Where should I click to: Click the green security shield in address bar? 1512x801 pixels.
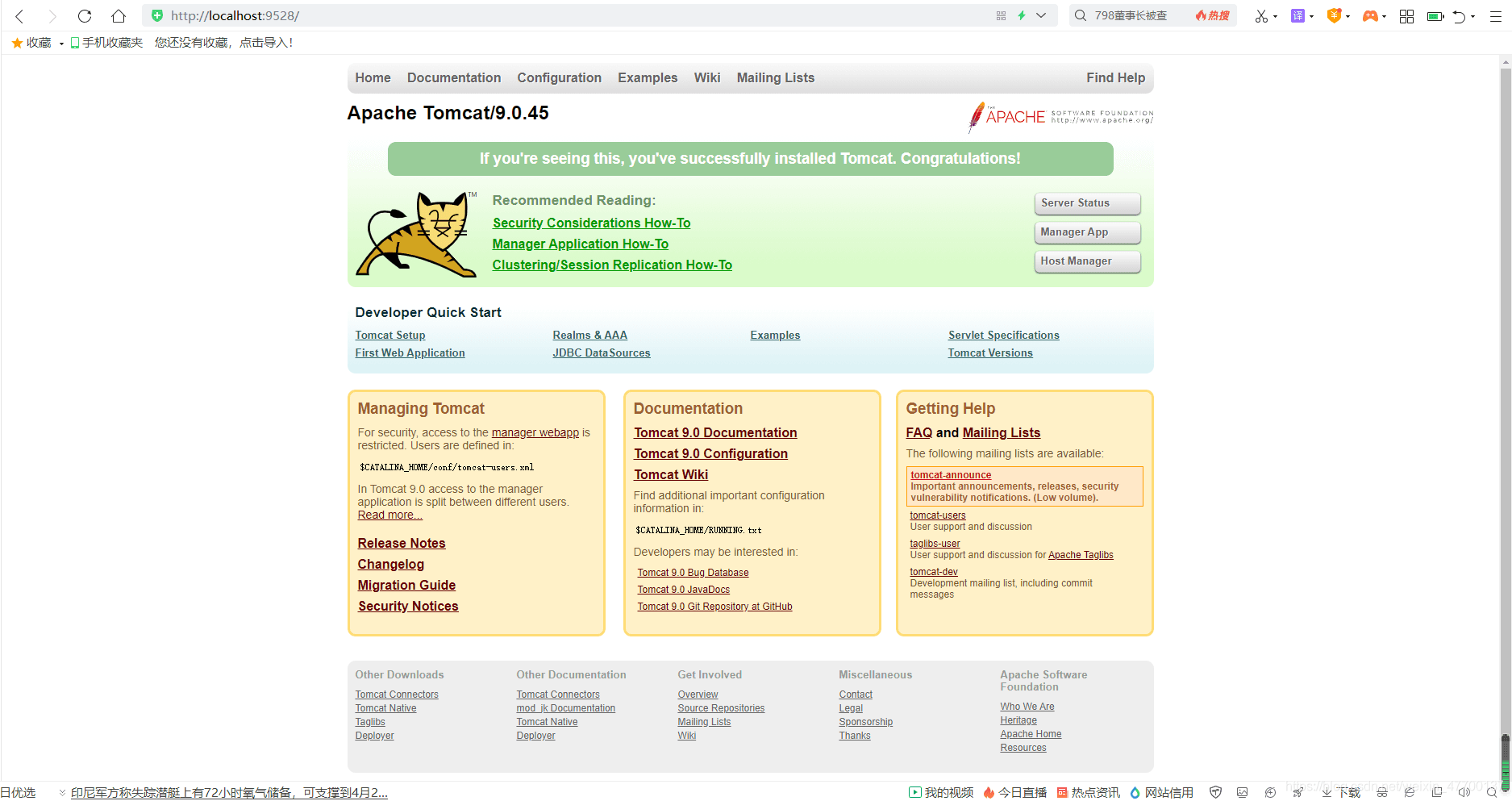tap(157, 16)
